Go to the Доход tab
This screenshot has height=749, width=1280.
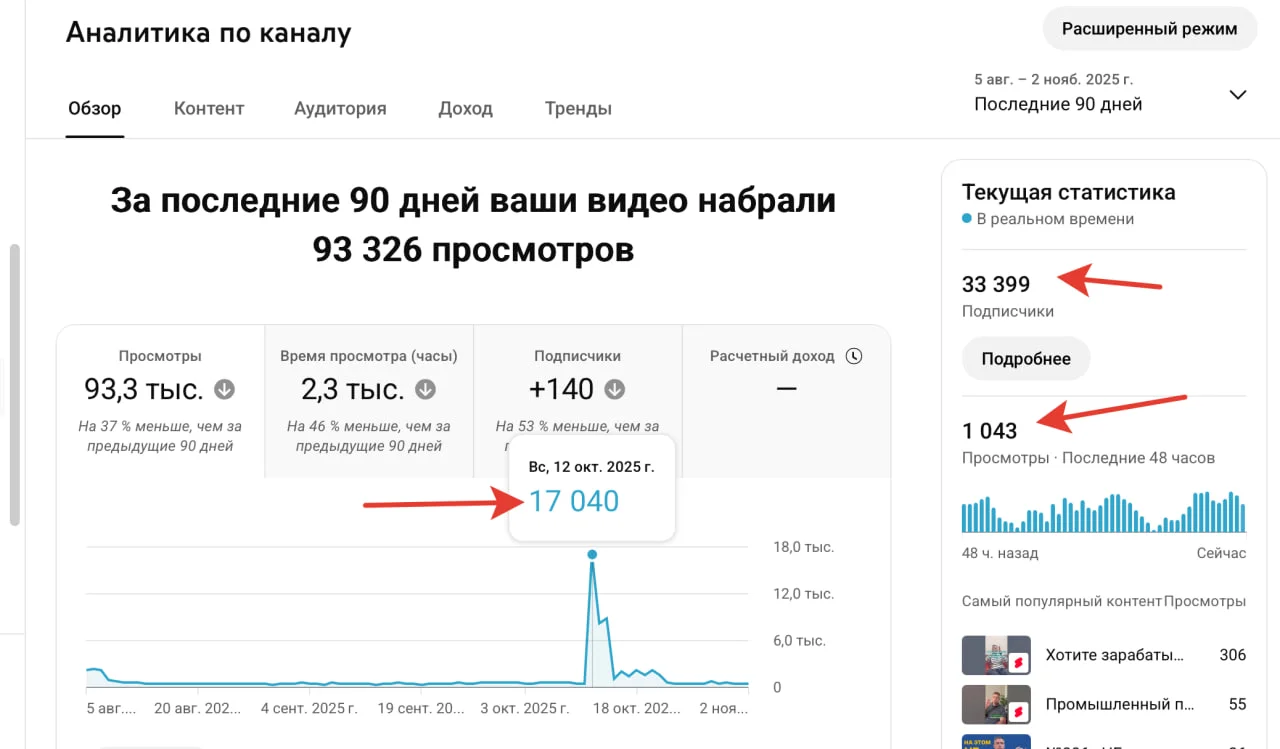click(x=465, y=109)
